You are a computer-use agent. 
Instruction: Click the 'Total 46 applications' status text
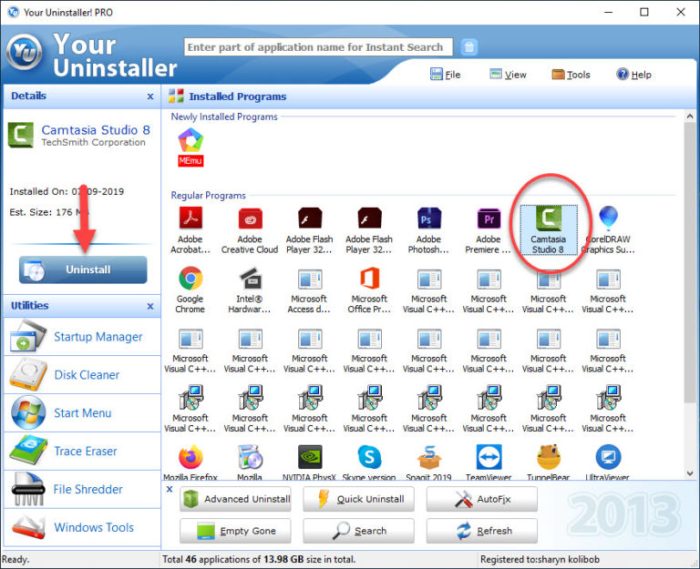click(x=259, y=559)
